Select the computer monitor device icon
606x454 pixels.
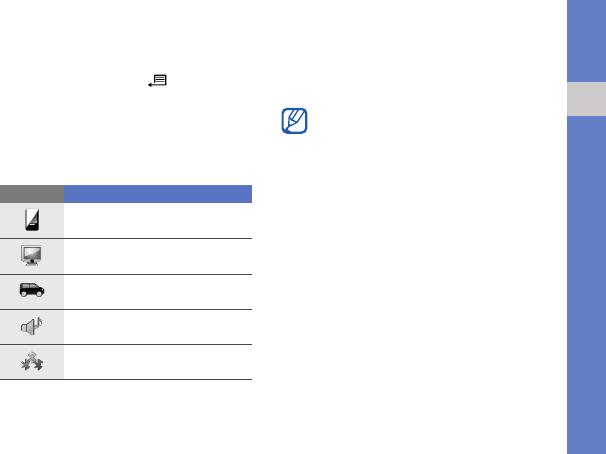[x=31, y=255]
